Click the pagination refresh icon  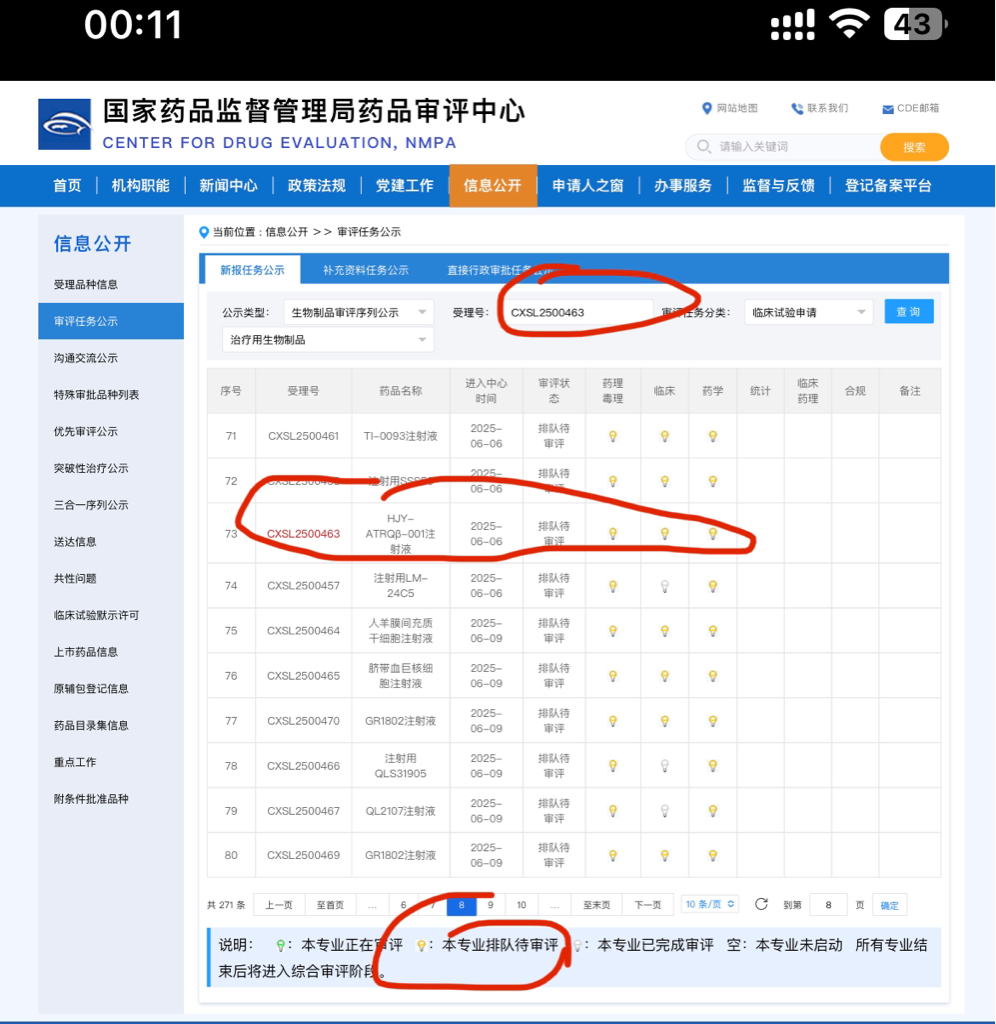pyautogui.click(x=761, y=904)
